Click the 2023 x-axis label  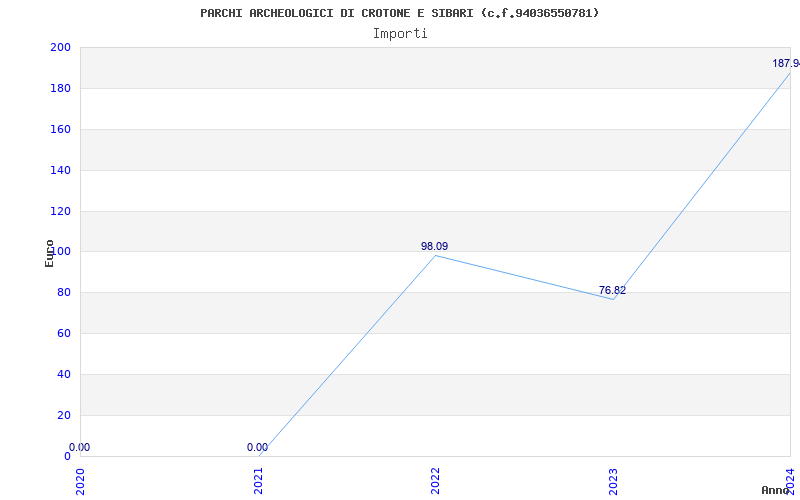point(613,481)
